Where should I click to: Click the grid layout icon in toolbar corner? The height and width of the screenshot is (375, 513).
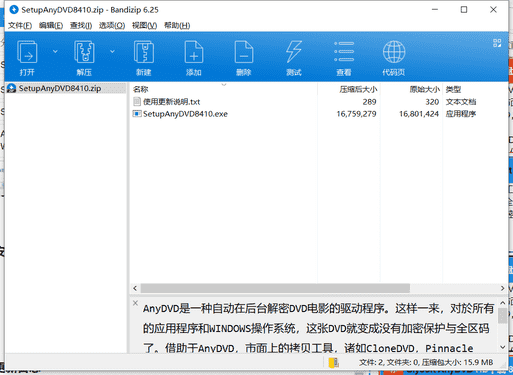pyautogui.click(x=497, y=43)
